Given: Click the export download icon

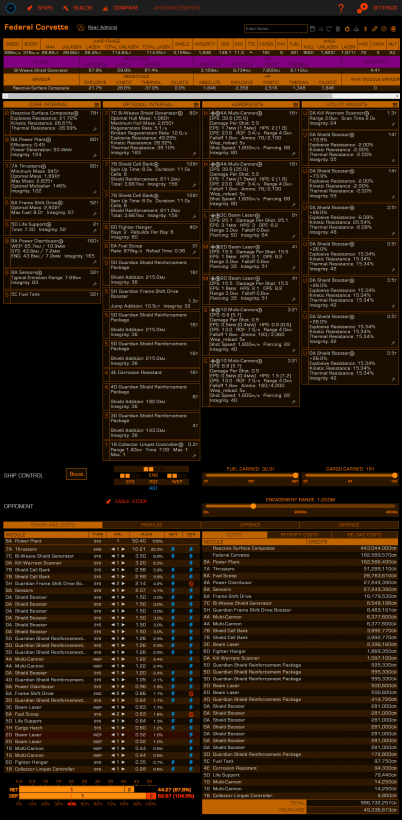Looking at the screenshot, I should pyautogui.click(x=355, y=29).
